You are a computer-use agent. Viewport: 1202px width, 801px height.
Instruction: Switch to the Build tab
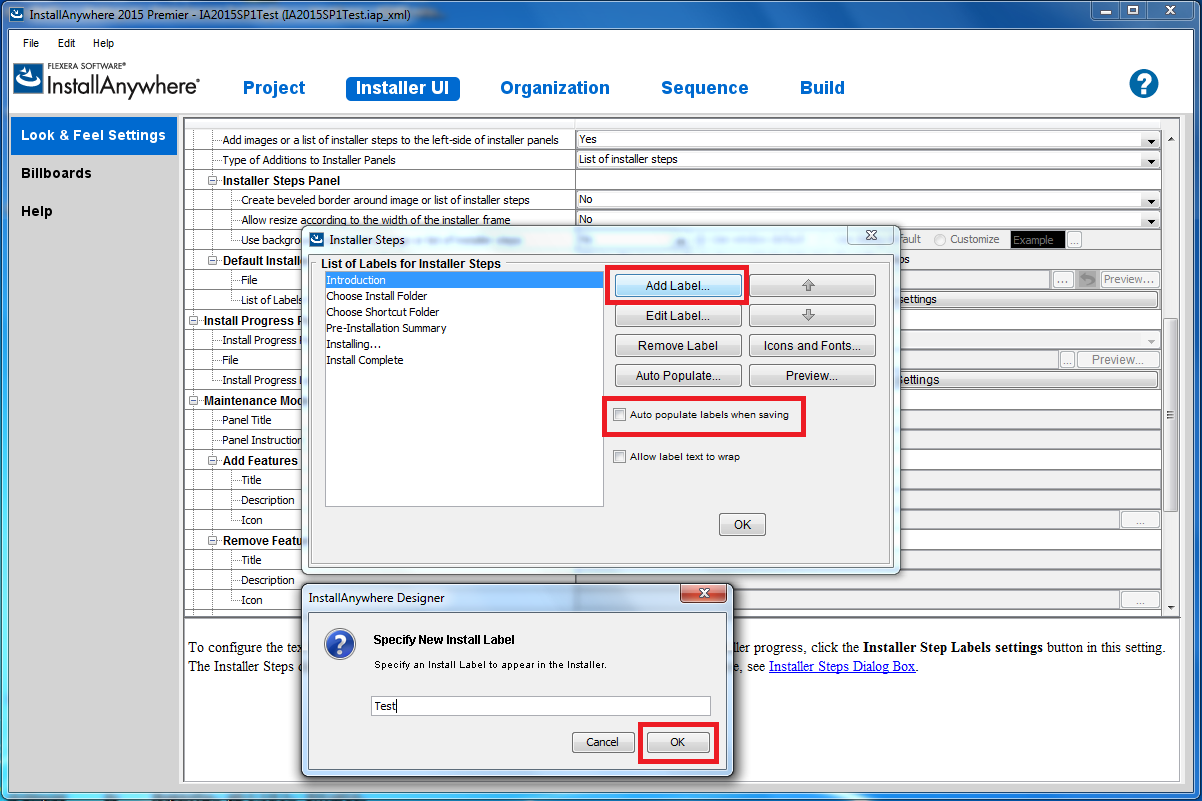823,88
